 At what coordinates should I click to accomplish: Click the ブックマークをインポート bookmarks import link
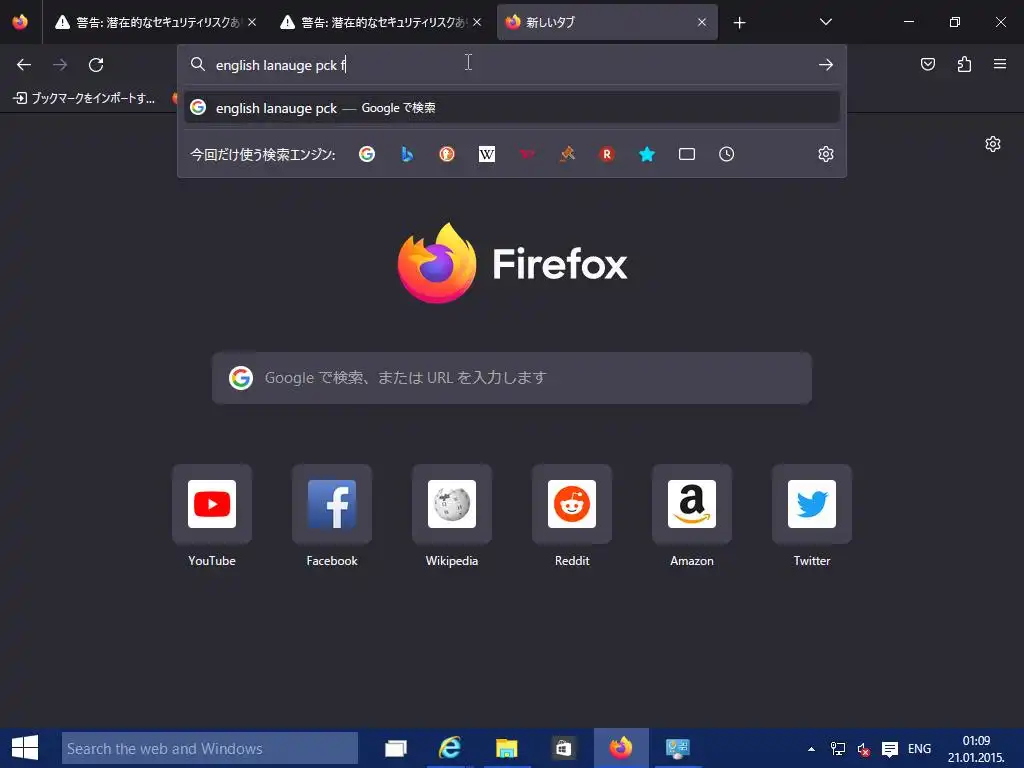tap(84, 98)
